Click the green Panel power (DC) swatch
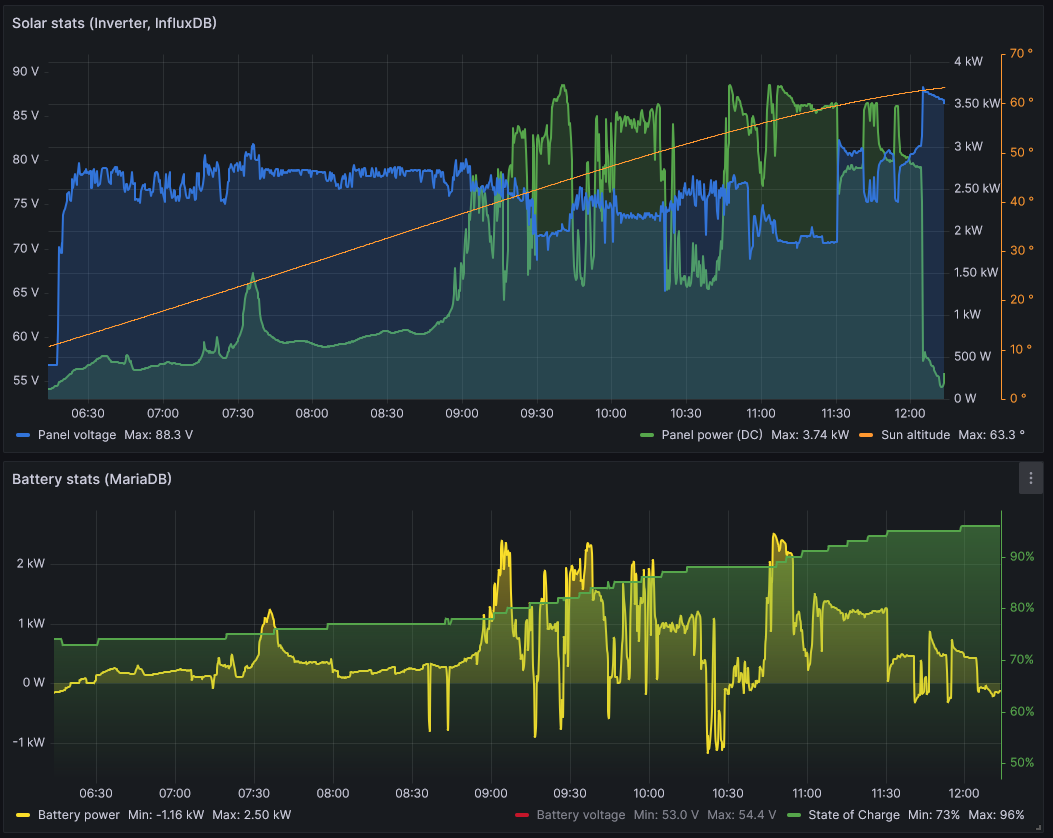Screen dimensions: 1053x838 [x=647, y=435]
